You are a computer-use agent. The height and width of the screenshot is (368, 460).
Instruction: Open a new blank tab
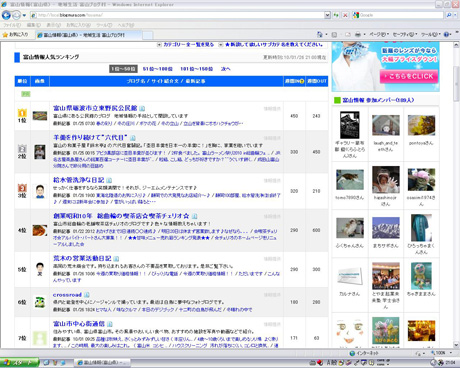[148, 35]
